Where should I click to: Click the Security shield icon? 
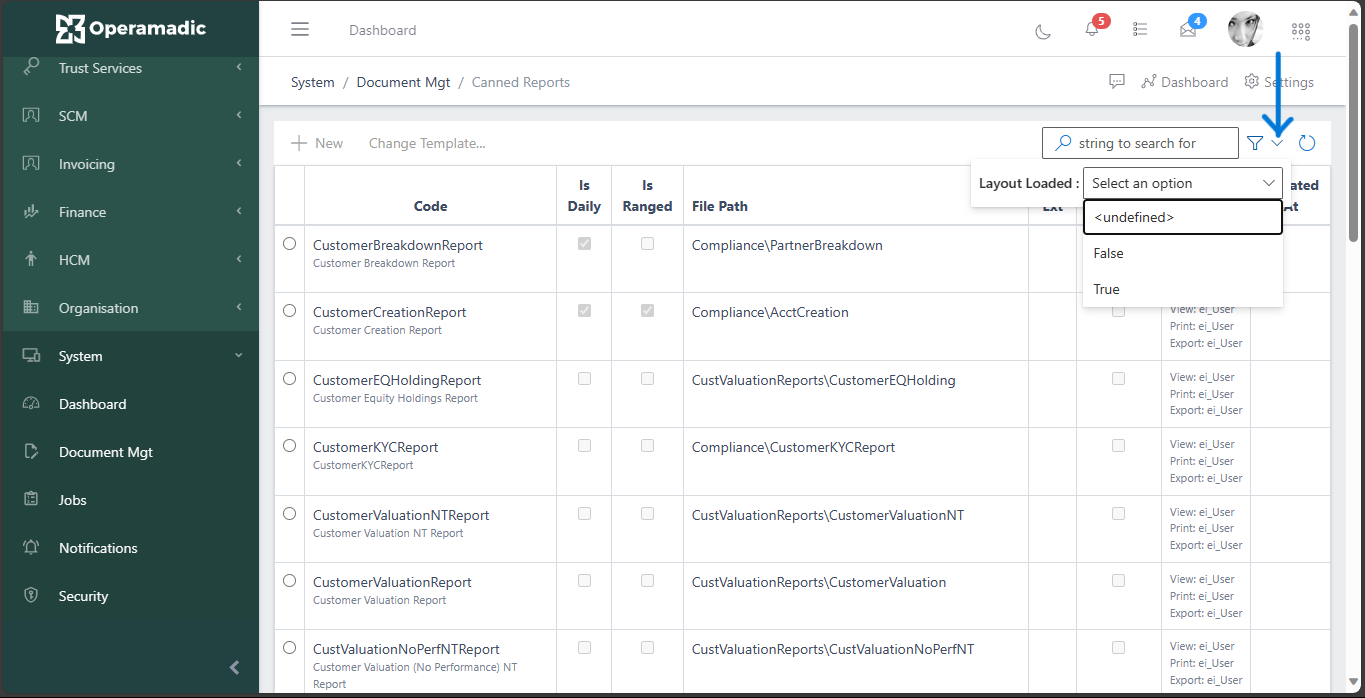31,595
